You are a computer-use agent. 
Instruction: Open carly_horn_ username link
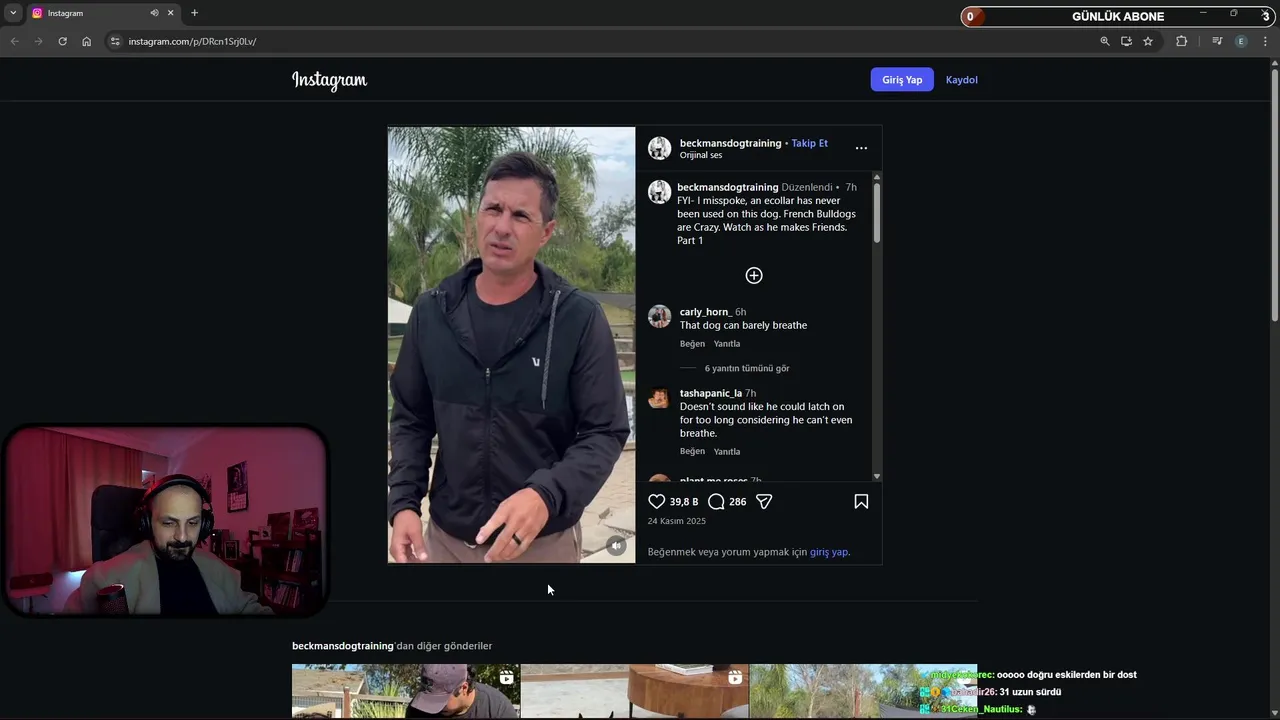click(x=706, y=312)
